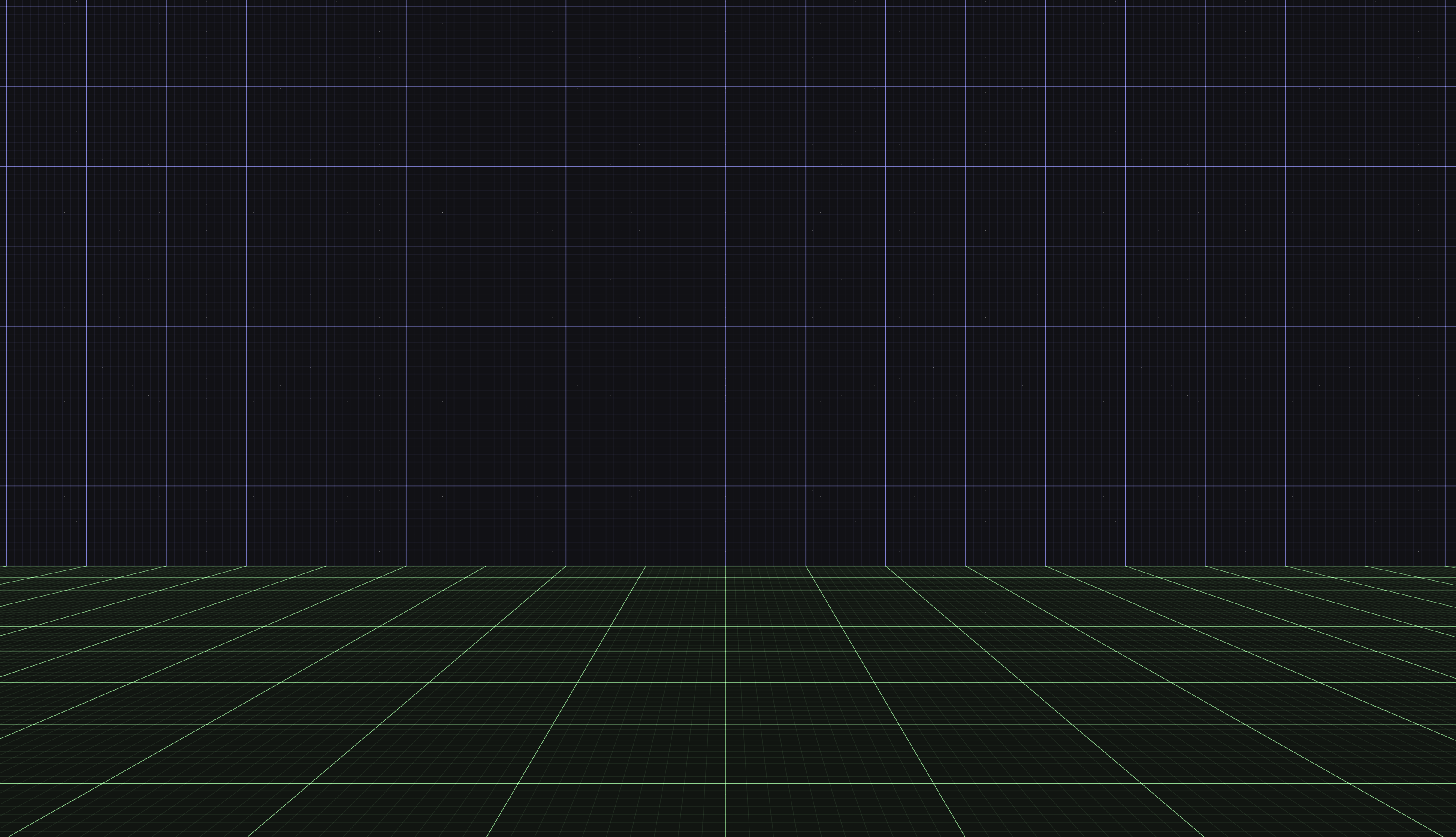Click wall cell just left of center, top row
The height and width of the screenshot is (837, 1456).
(686, 46)
